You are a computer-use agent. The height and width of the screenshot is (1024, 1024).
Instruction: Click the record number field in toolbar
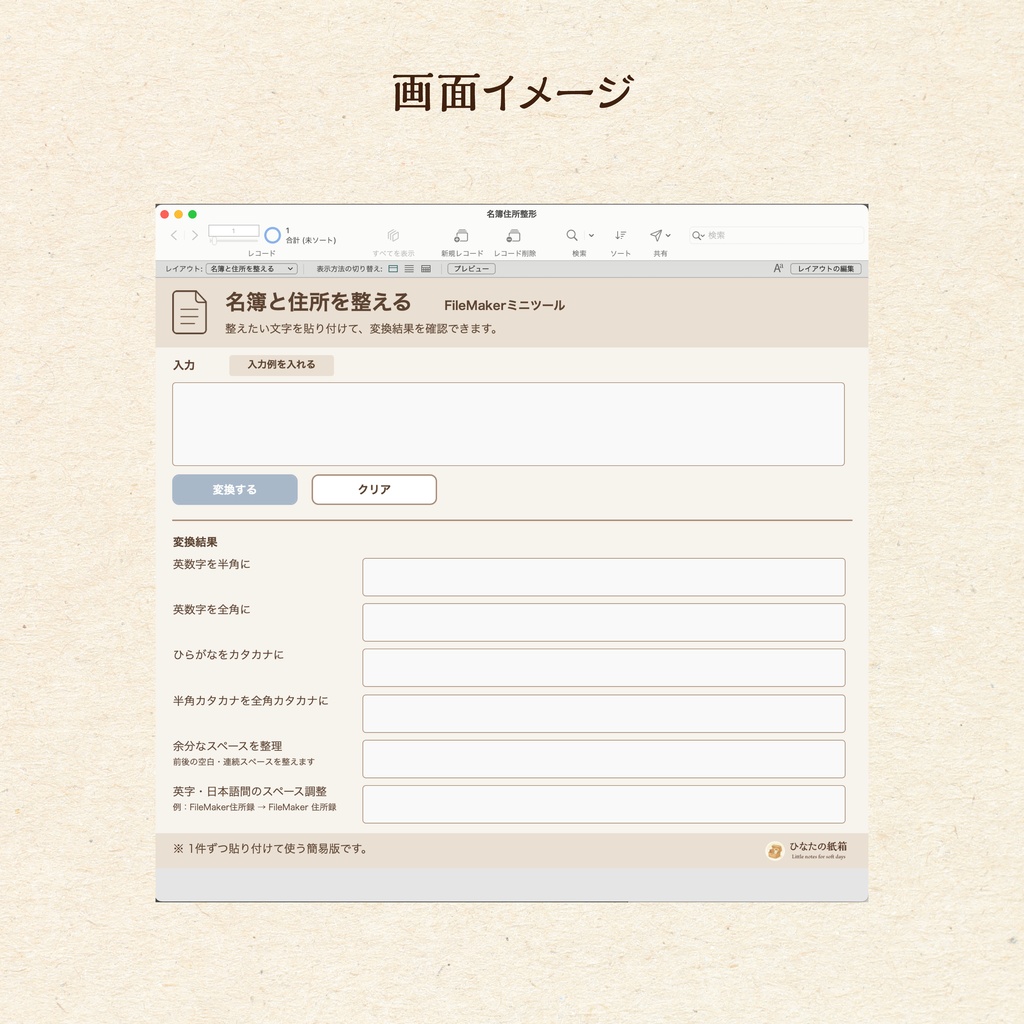pyautogui.click(x=233, y=231)
